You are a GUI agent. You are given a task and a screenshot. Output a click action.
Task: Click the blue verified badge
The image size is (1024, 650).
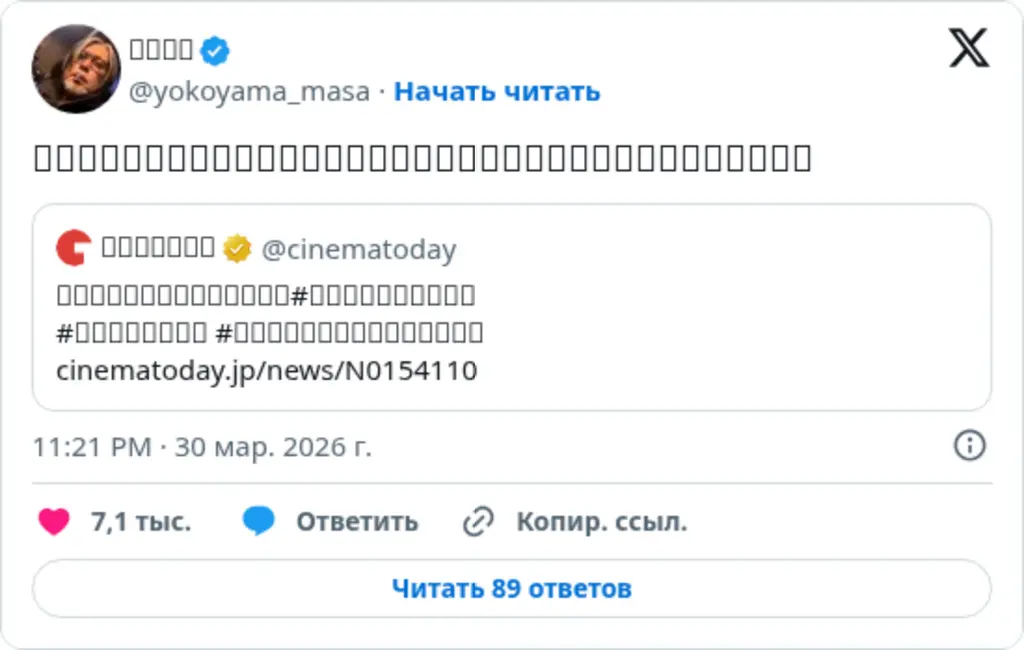215,49
